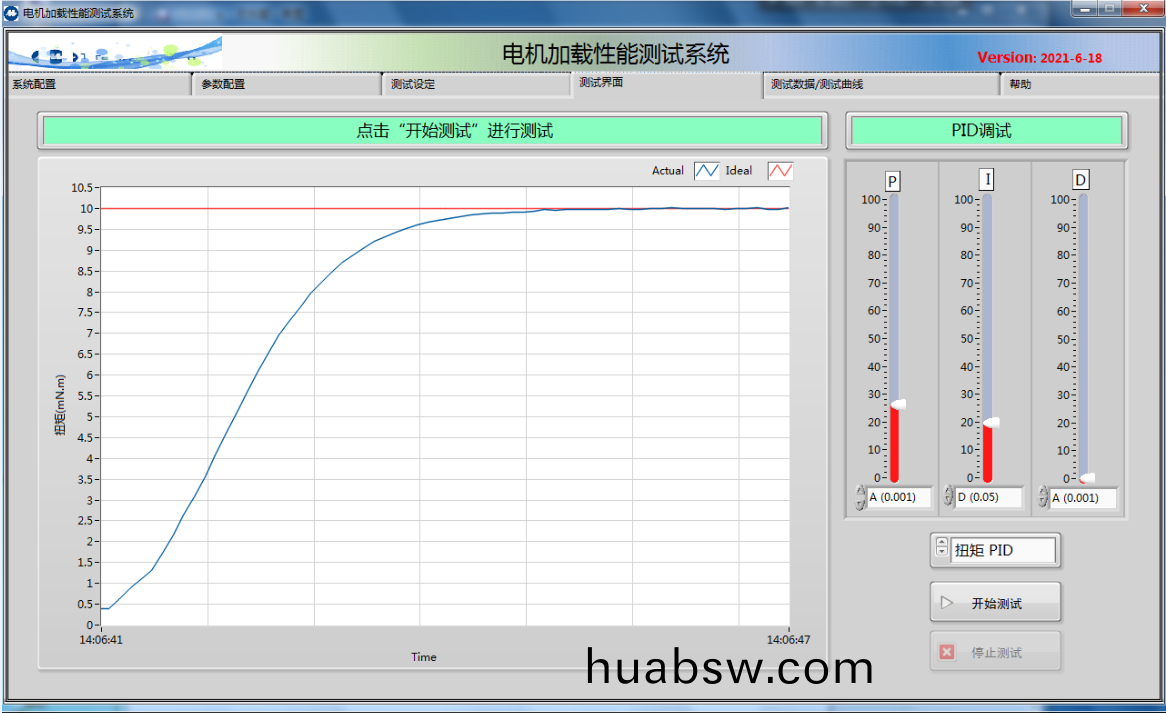Viewport: 1166px width, 713px height.
Task: Click the stepper on 扭矩 PID selector
Action: 941,547
